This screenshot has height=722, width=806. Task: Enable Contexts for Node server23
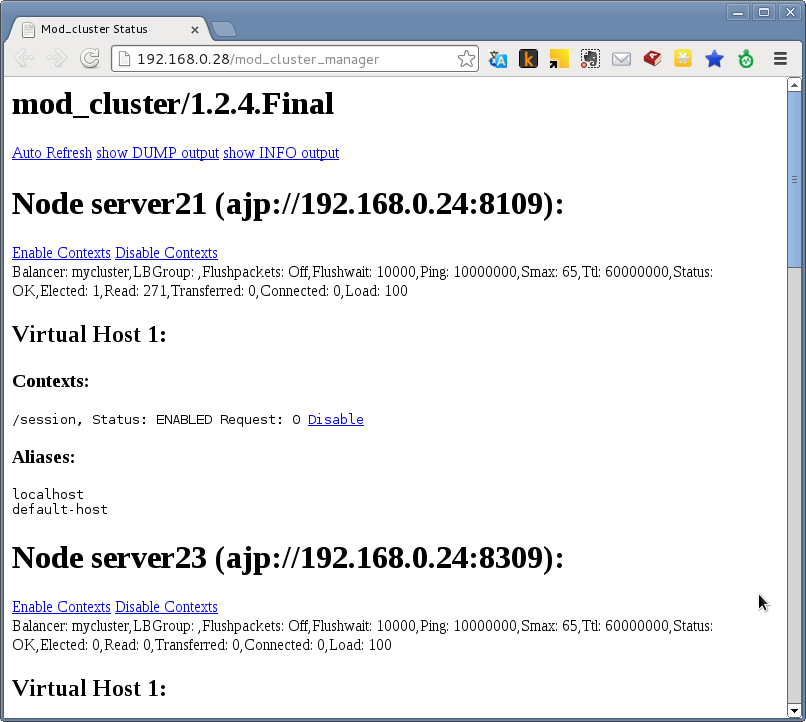pyautogui.click(x=61, y=607)
